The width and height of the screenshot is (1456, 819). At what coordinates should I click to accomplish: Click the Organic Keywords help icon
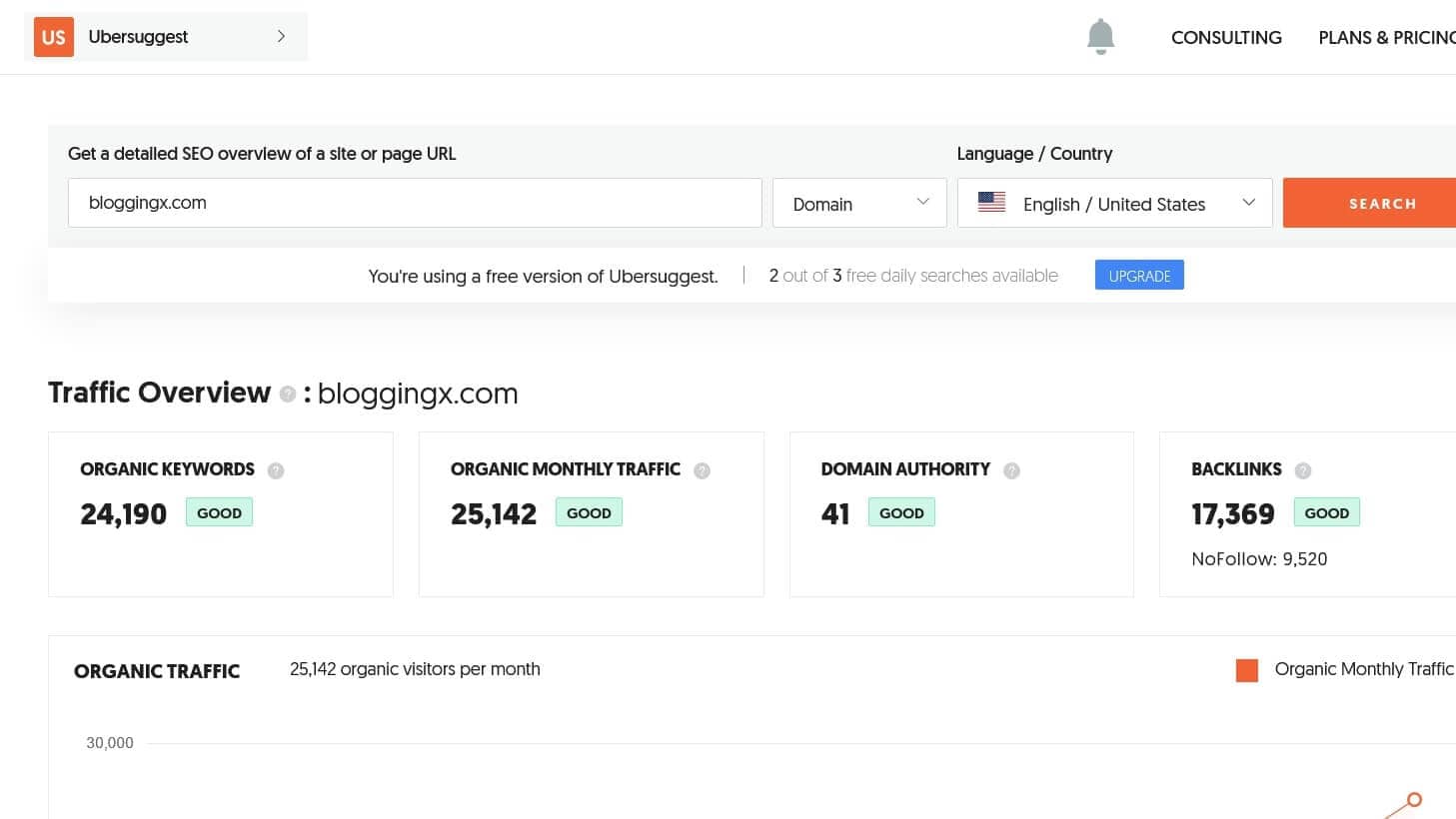276,470
